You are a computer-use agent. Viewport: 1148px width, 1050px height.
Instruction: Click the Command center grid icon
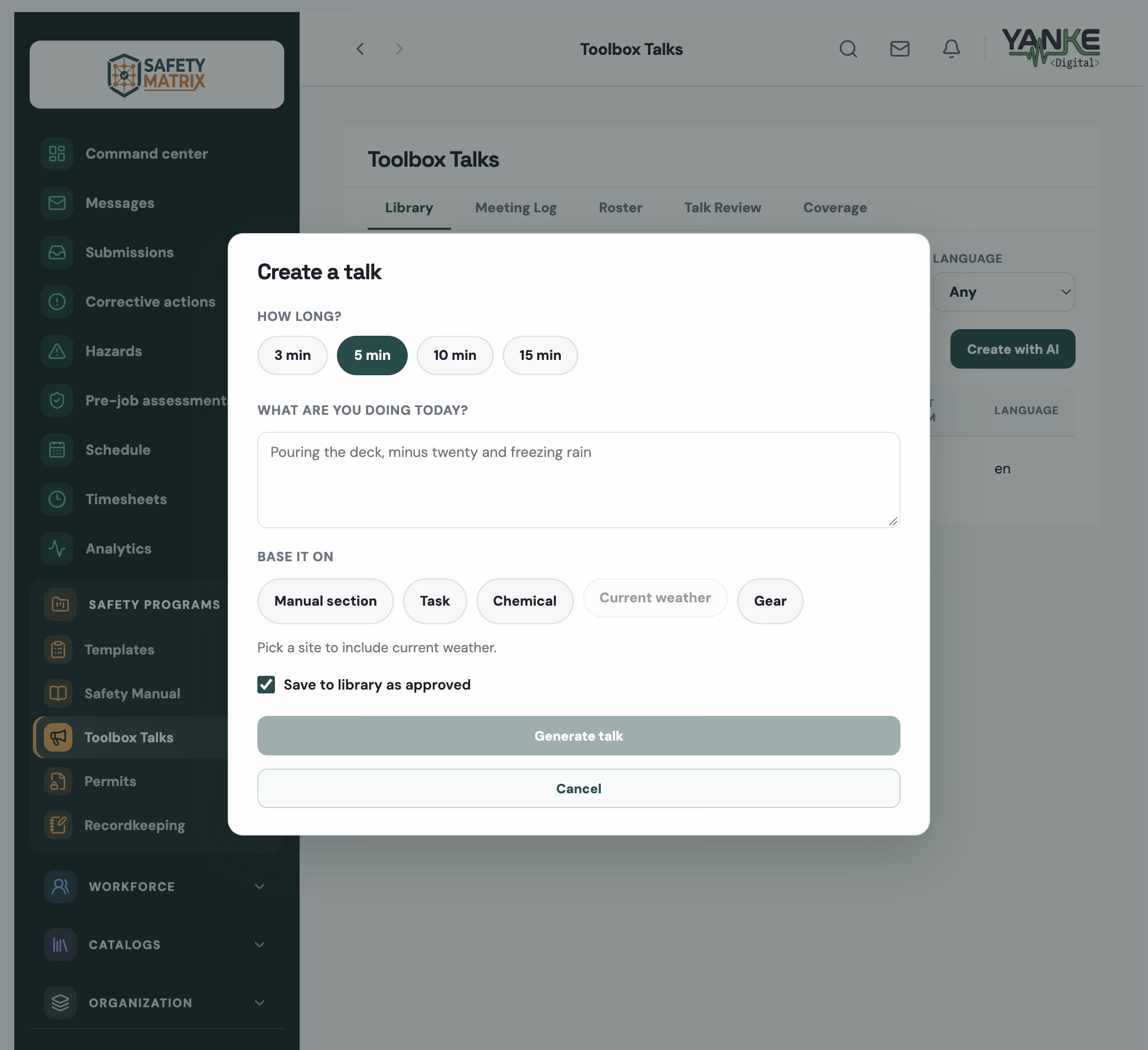click(57, 154)
